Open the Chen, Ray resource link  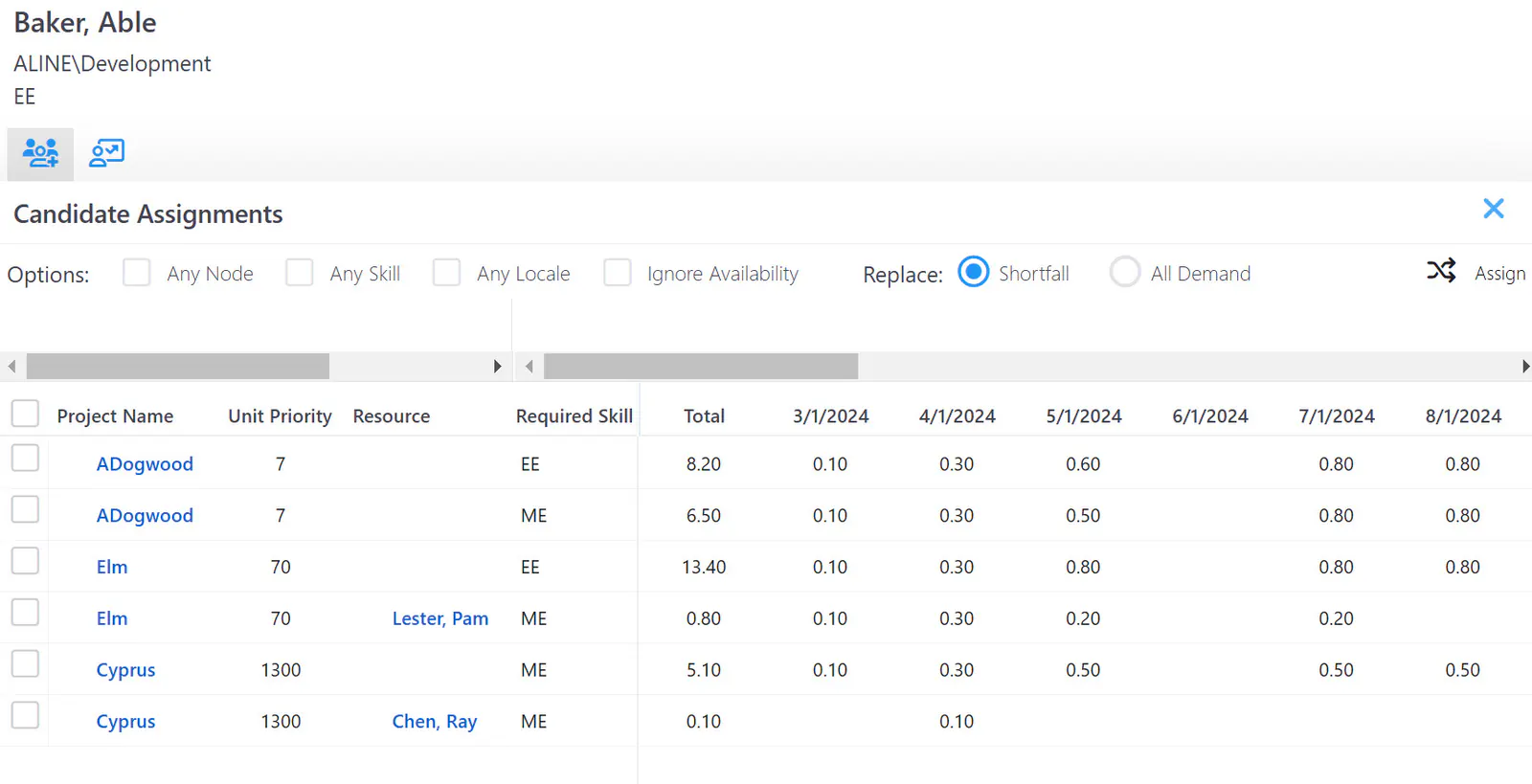coord(435,723)
